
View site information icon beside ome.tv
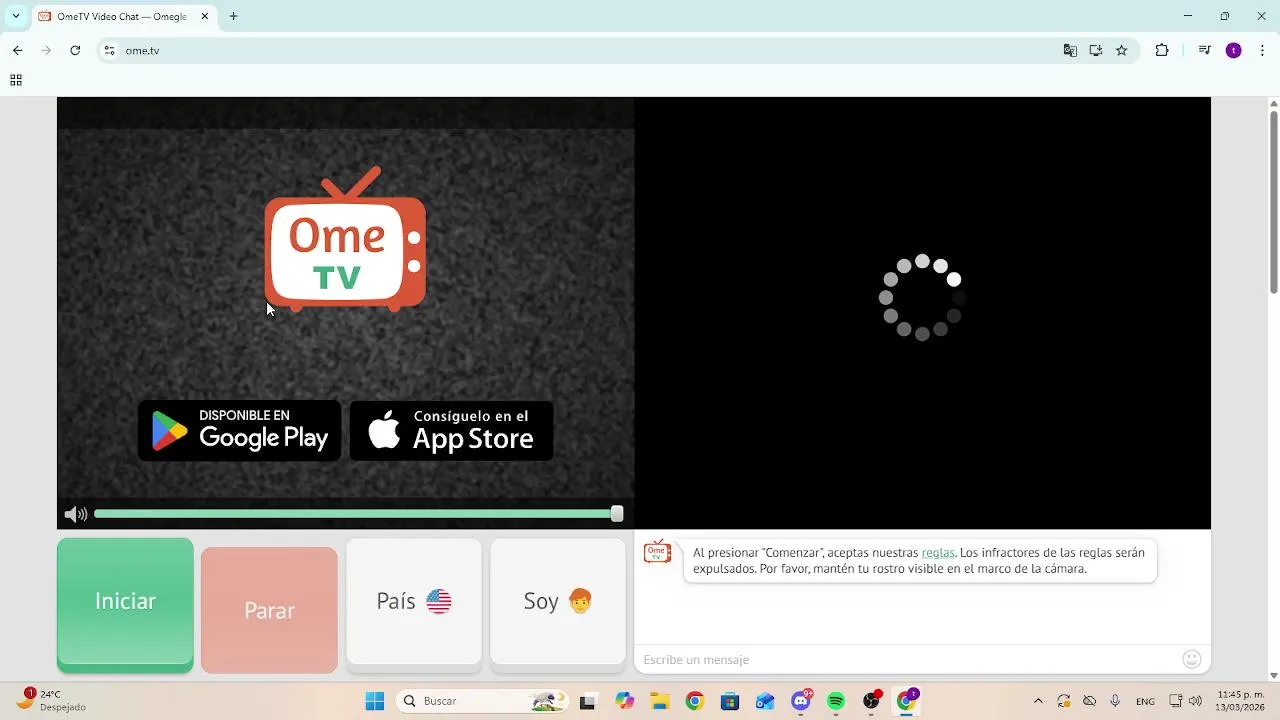[x=110, y=50]
